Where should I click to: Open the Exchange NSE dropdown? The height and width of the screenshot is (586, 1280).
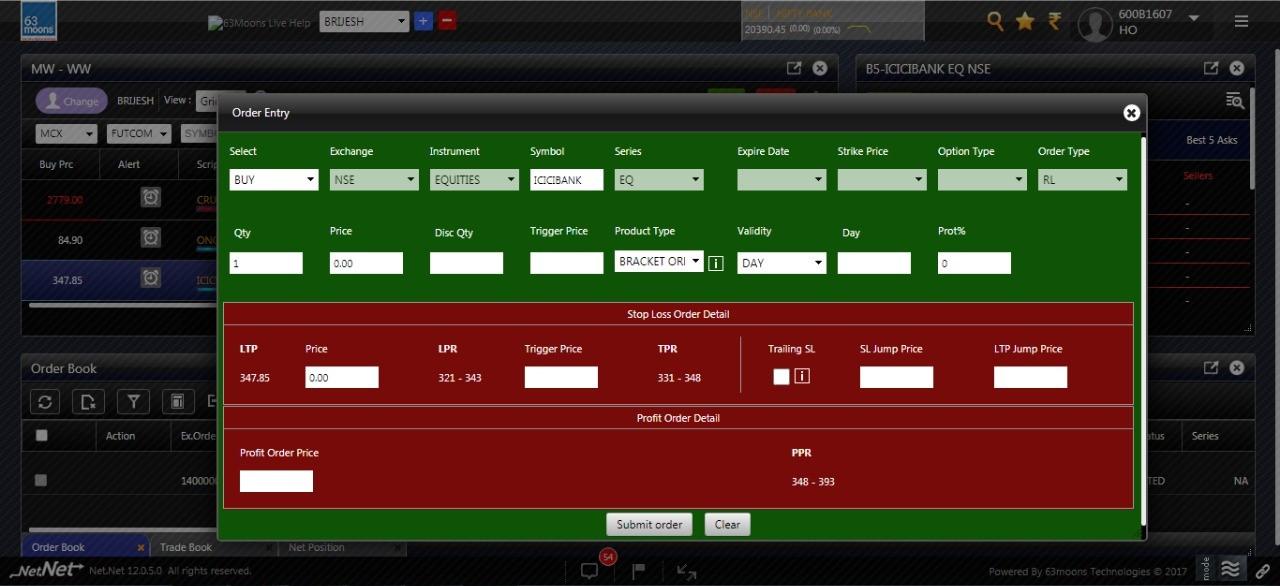pyautogui.click(x=374, y=180)
